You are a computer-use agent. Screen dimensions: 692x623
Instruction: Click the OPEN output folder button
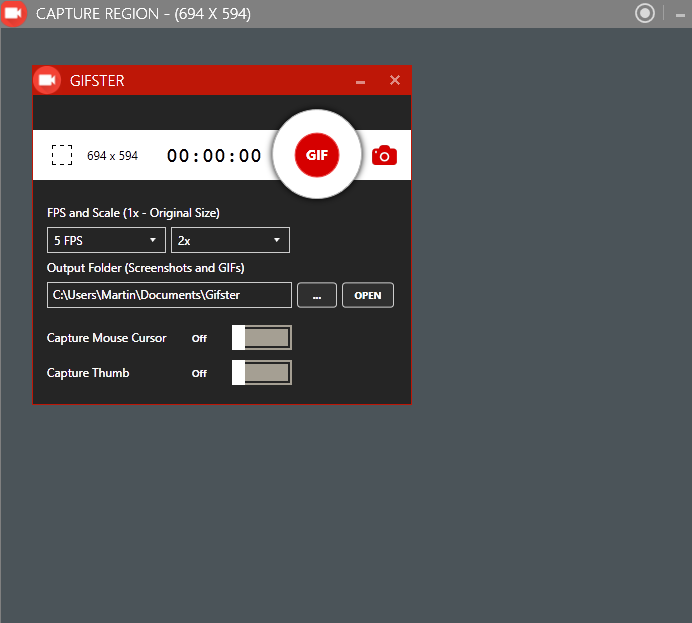(368, 295)
